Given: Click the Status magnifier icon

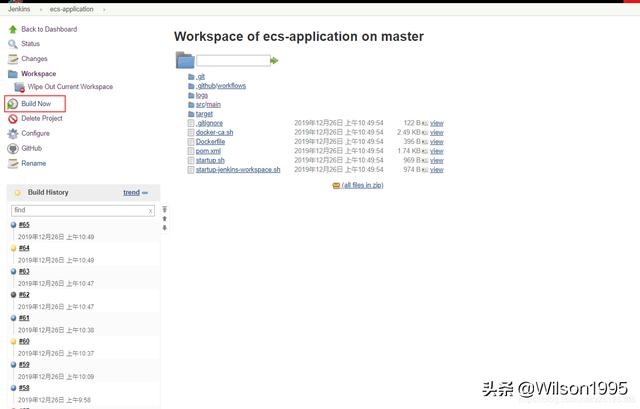Looking at the screenshot, I should tap(13, 44).
